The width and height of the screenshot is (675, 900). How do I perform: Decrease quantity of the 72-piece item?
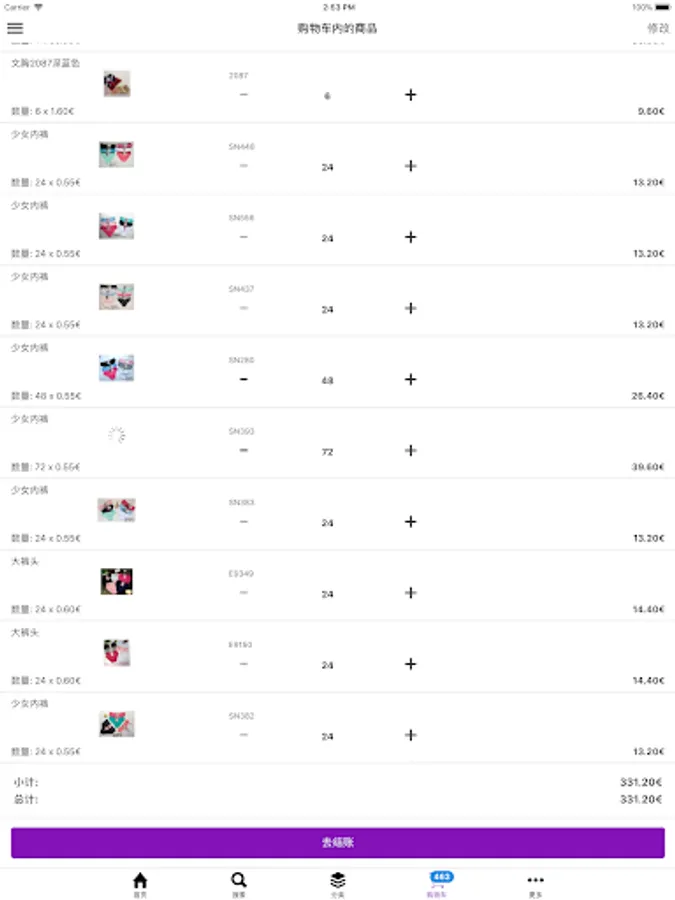click(244, 451)
